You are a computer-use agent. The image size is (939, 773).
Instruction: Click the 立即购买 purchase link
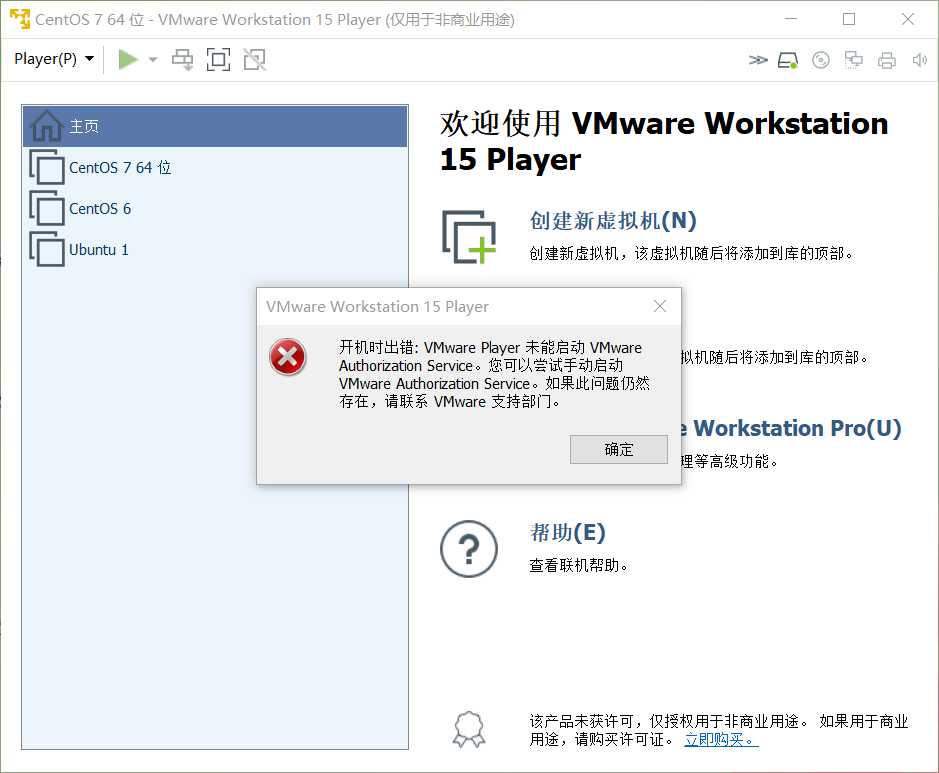(x=721, y=739)
